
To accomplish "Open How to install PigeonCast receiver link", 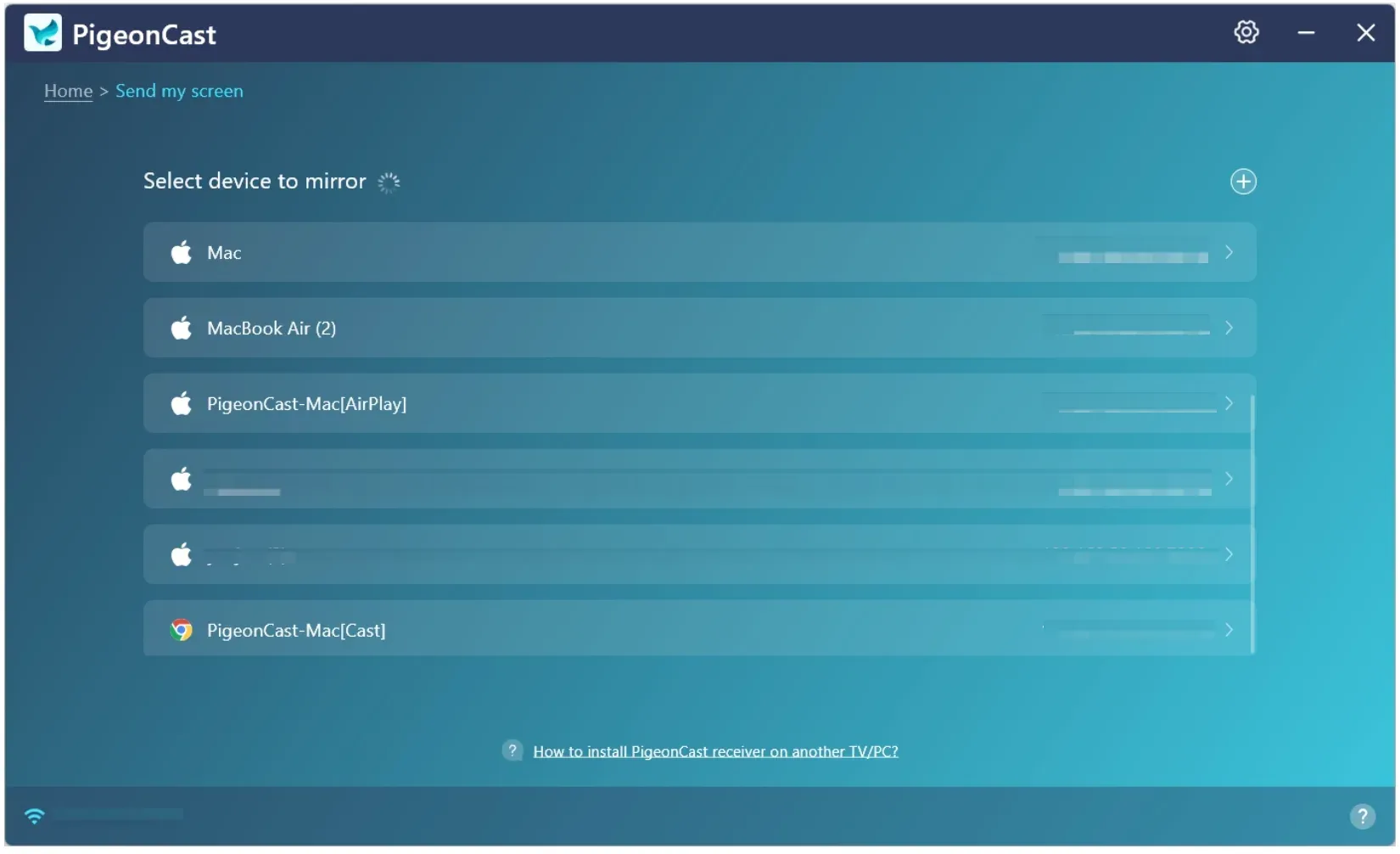I will pyautogui.click(x=715, y=751).
